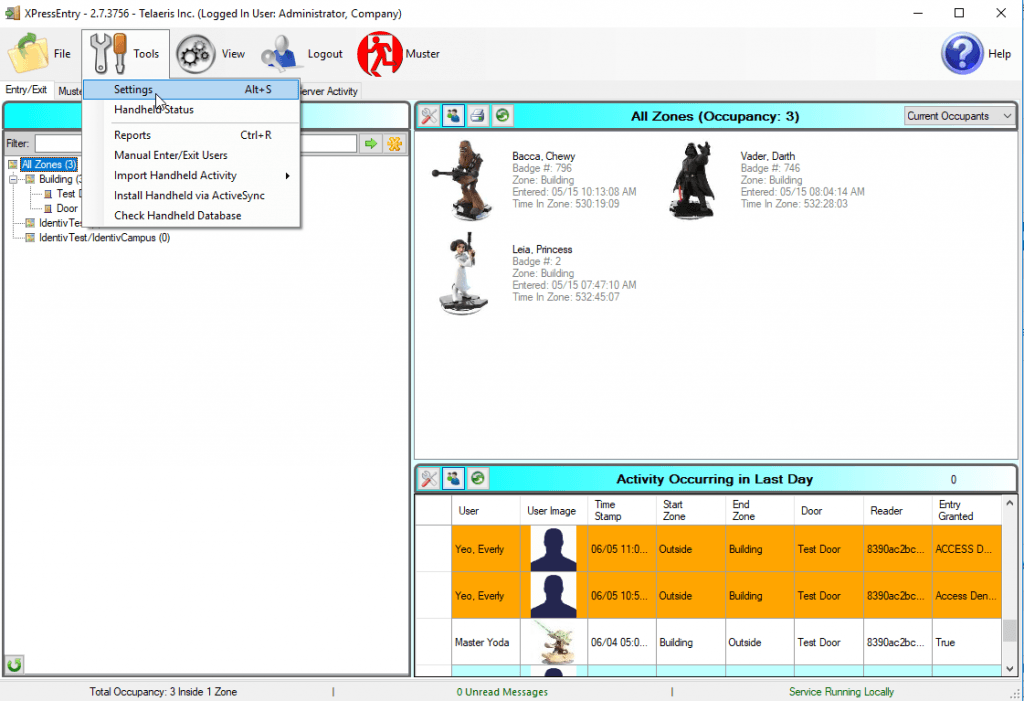Click the green arrow beside the Filter field
Screen dimensions: 1024x701
371,144
